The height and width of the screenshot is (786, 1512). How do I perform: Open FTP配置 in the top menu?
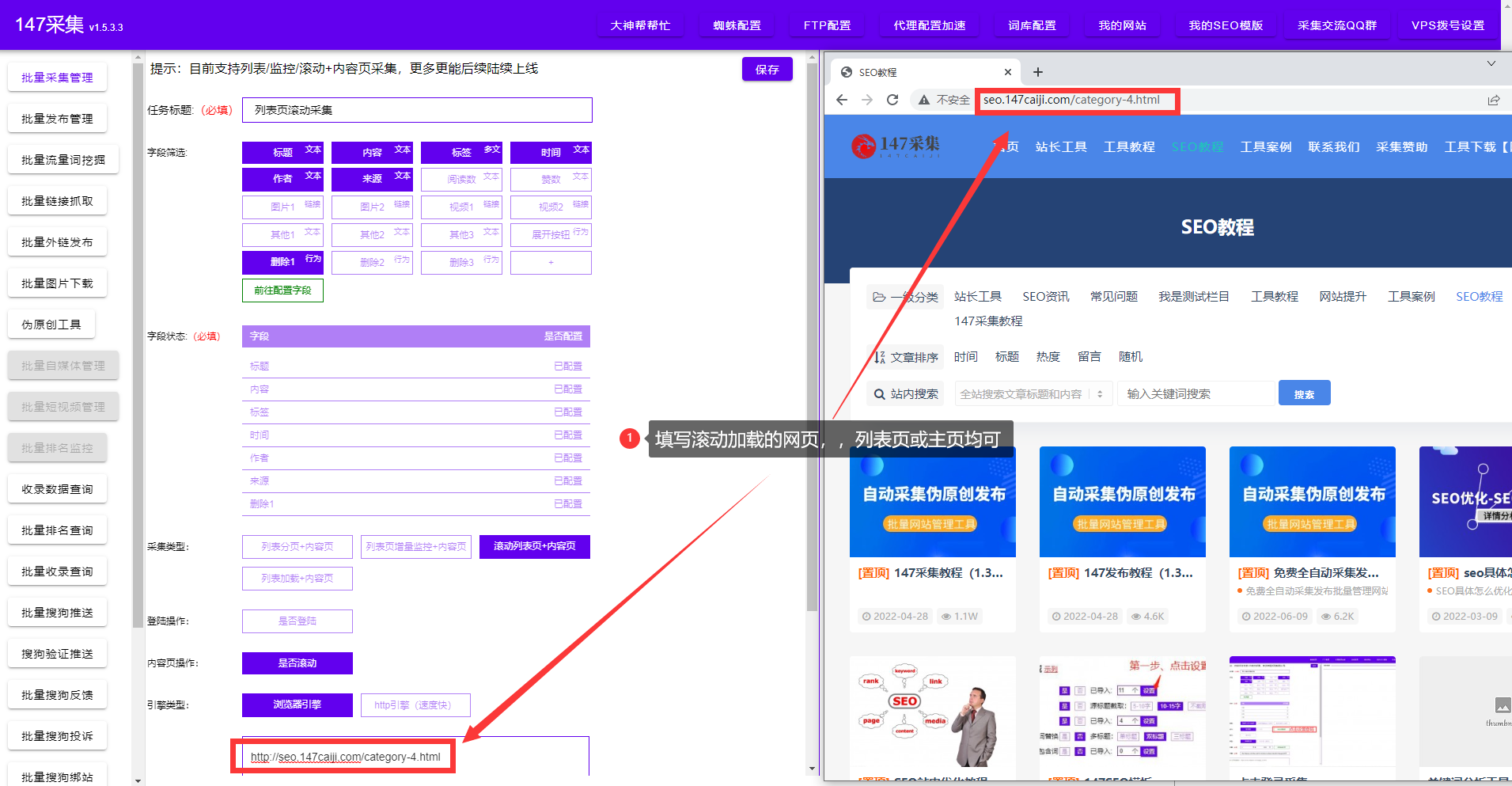click(x=827, y=25)
